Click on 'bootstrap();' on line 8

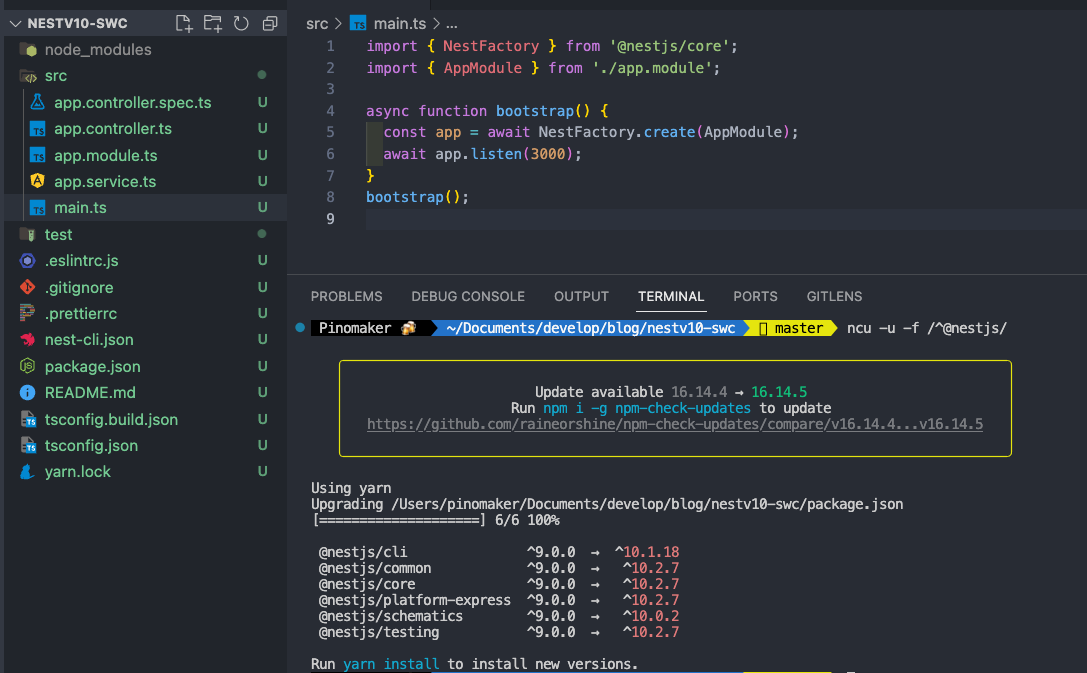point(417,197)
